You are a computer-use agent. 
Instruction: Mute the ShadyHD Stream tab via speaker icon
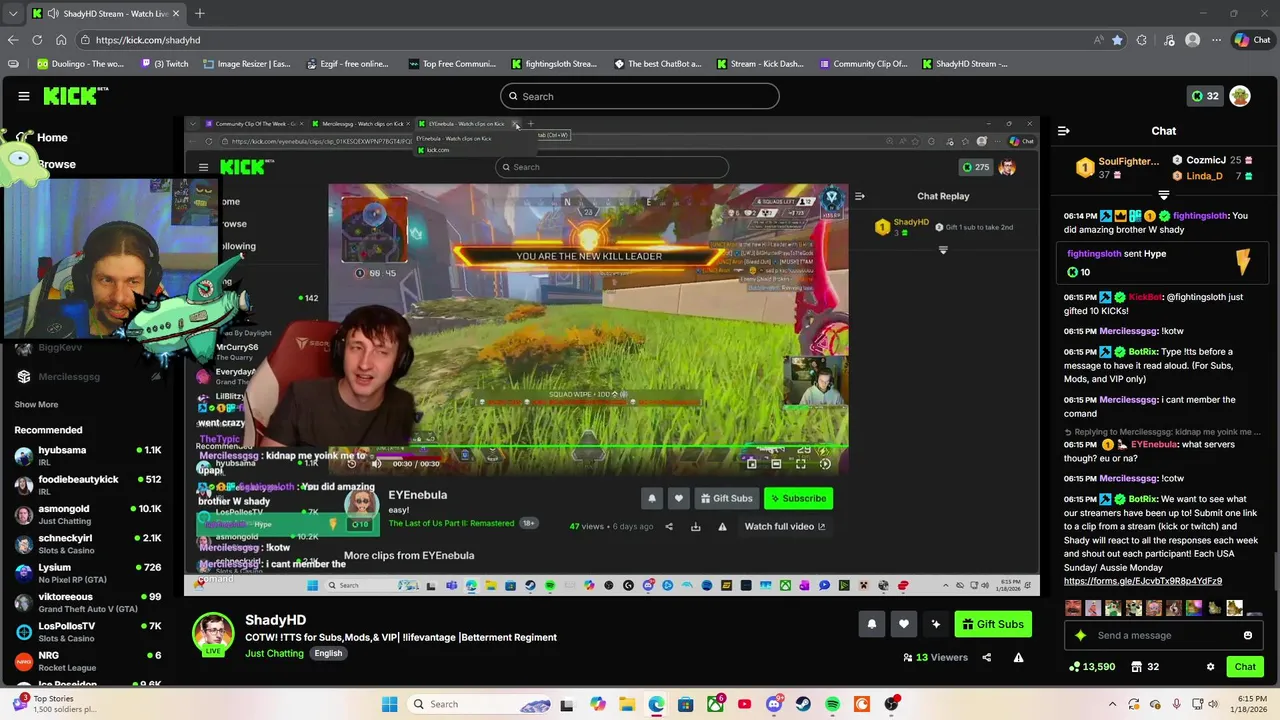point(52,14)
